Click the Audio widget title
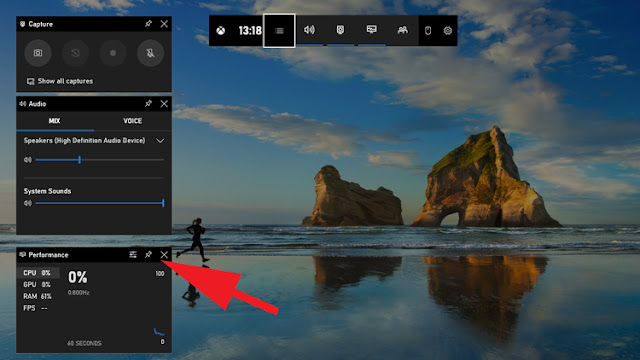This screenshot has width=640, height=360. point(37,104)
